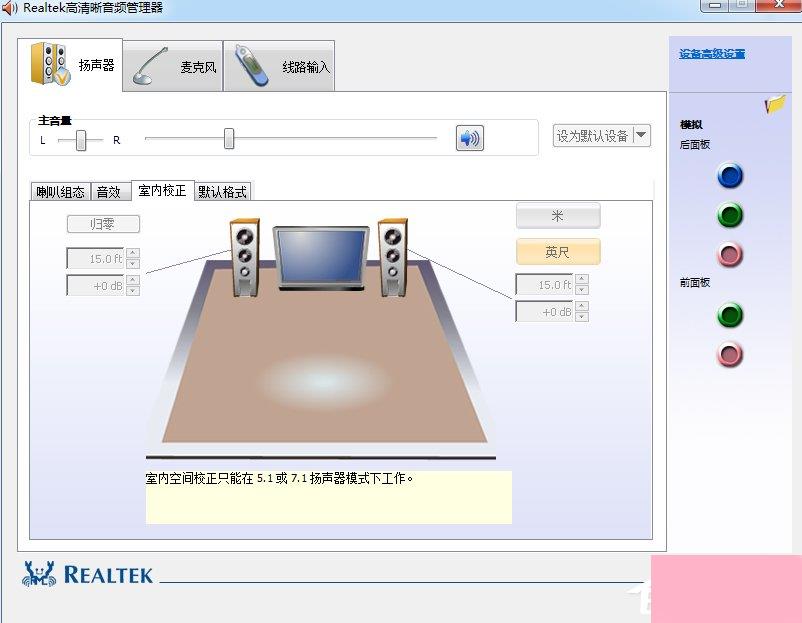This screenshot has height=623, width=802.
Task: Select 英尺 feet unit button
Action: tap(558, 252)
